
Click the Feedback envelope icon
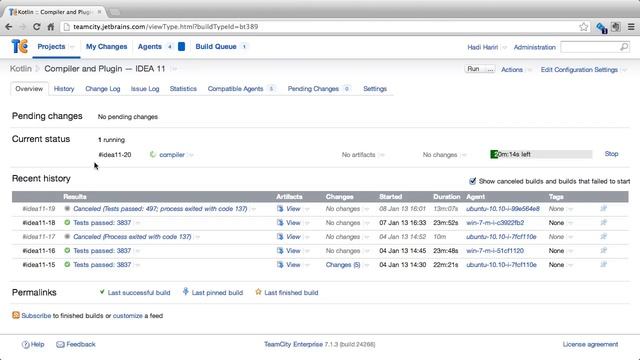click(x=60, y=344)
